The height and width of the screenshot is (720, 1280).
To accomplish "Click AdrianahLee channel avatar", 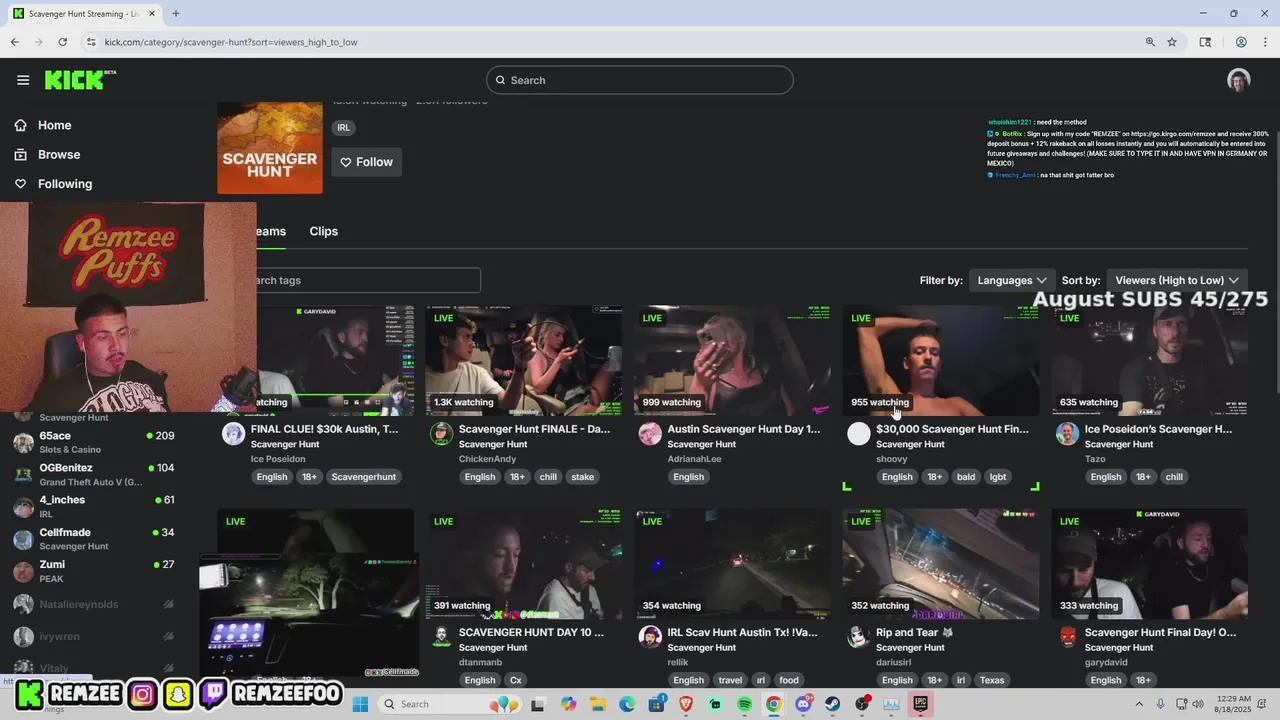I will tap(650, 433).
